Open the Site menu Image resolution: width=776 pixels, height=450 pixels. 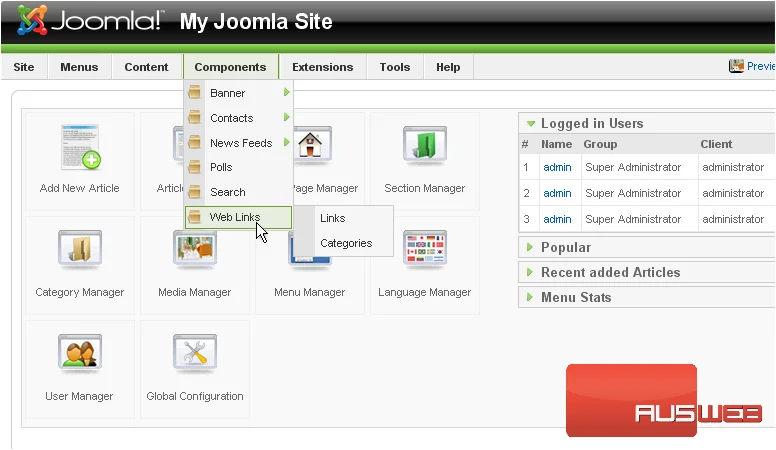point(24,67)
